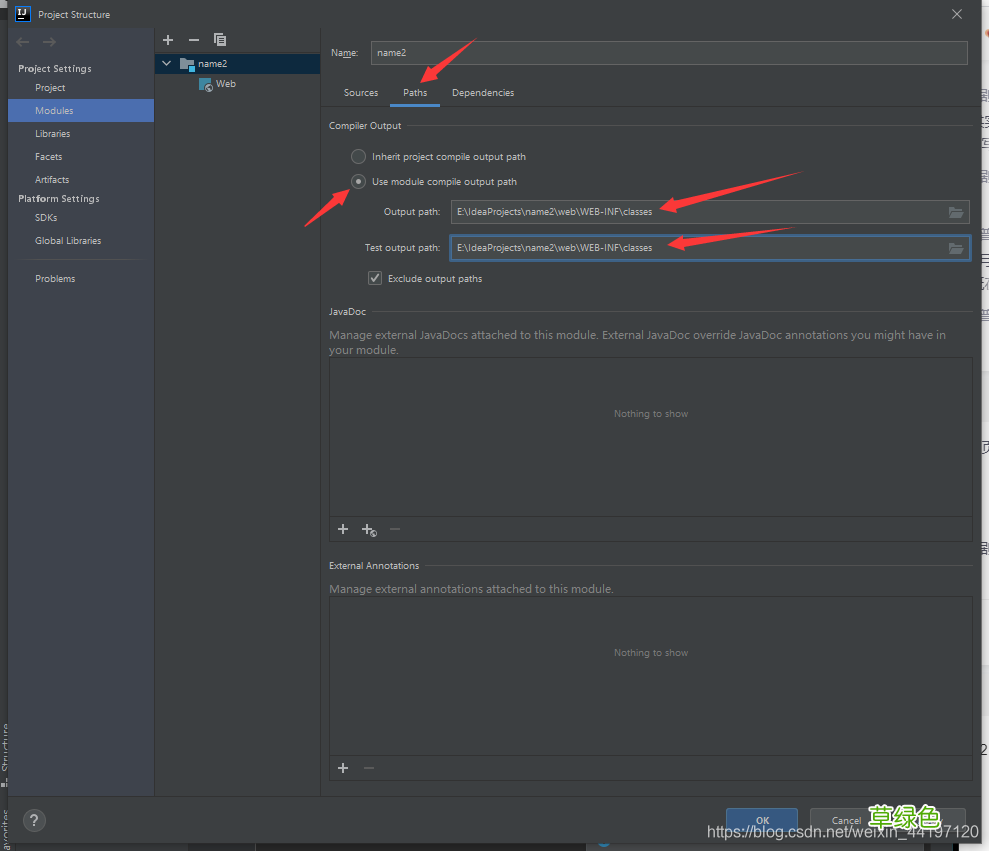The height and width of the screenshot is (851, 989).
Task: Open help via question mark button
Action: pyautogui.click(x=35, y=821)
